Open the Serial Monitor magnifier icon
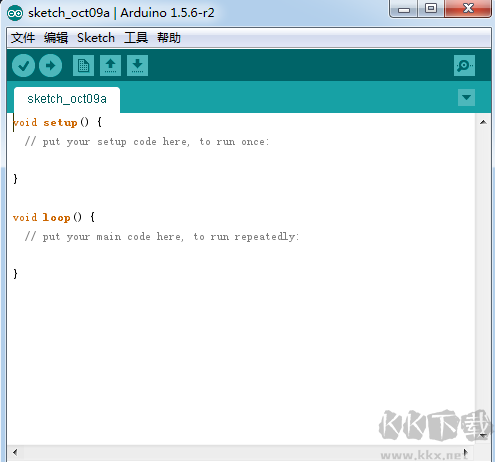 coord(464,65)
